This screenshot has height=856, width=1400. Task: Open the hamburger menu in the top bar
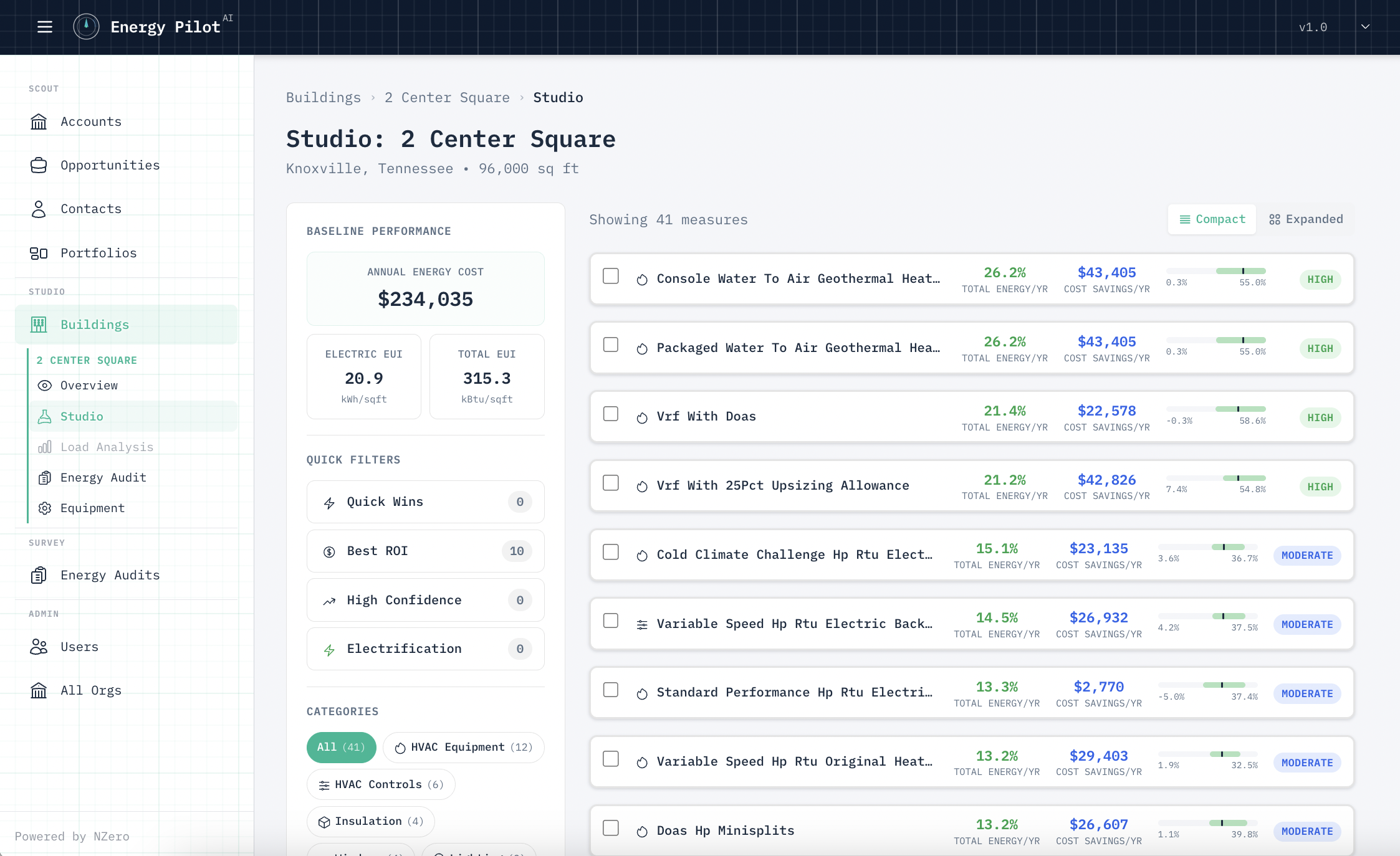point(44,27)
